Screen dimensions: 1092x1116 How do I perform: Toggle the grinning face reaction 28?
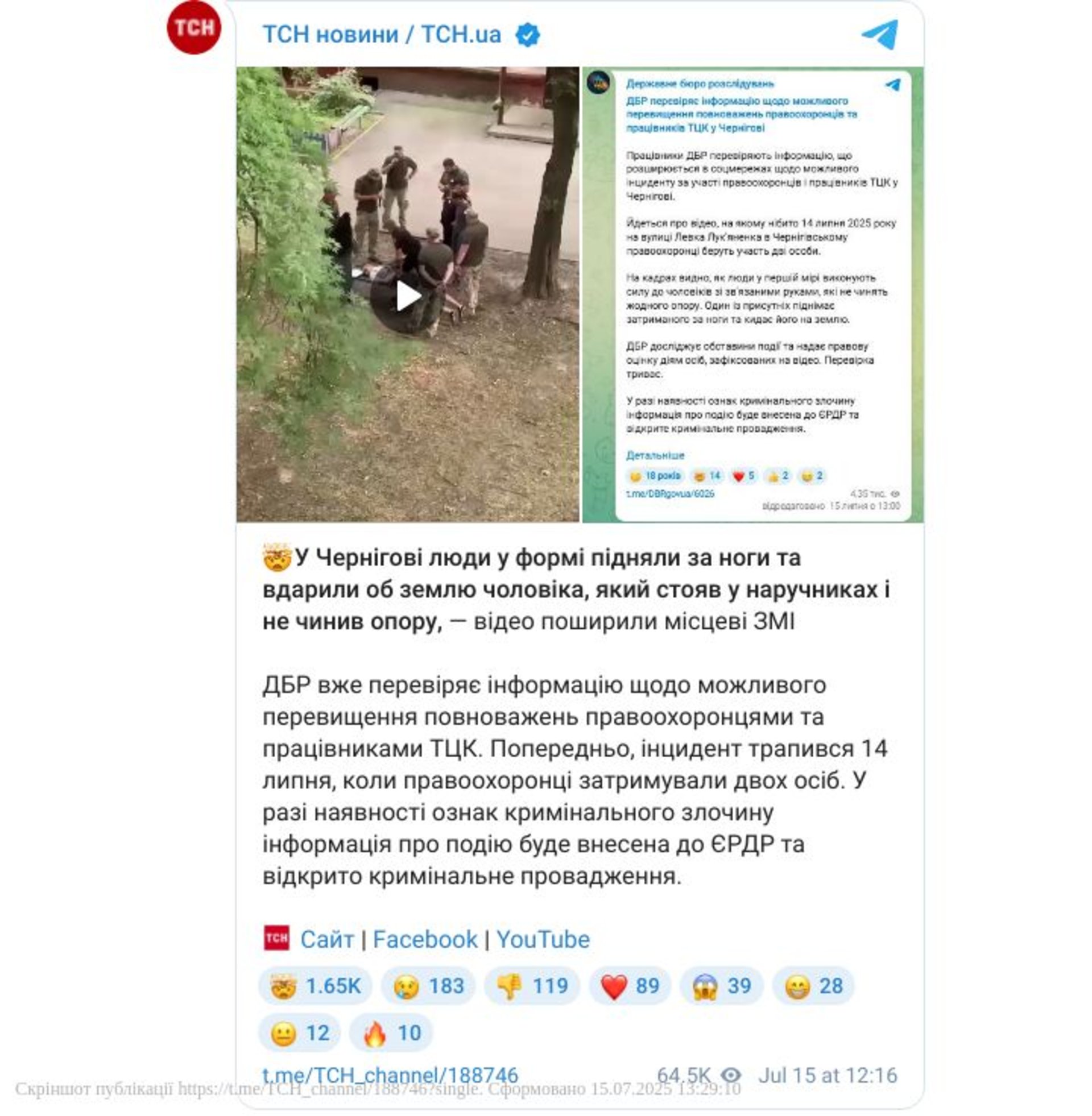click(x=813, y=986)
